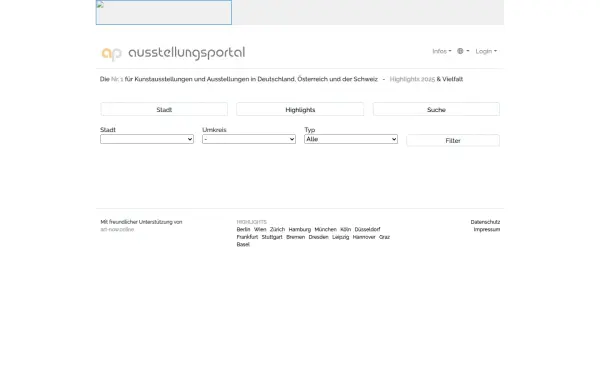
Task: Select Stuttgart in footer highlights
Action: 272,237
